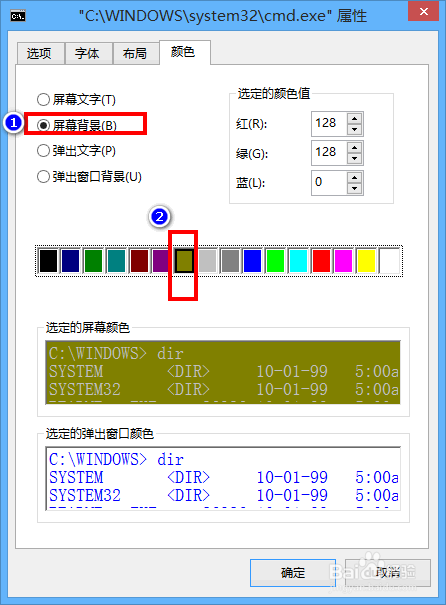
Task: Pick the cyan color swatch
Action: click(x=298, y=261)
